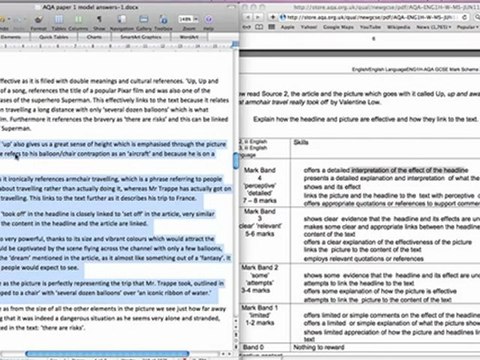Click Safari add bookmark plus button

272,17
